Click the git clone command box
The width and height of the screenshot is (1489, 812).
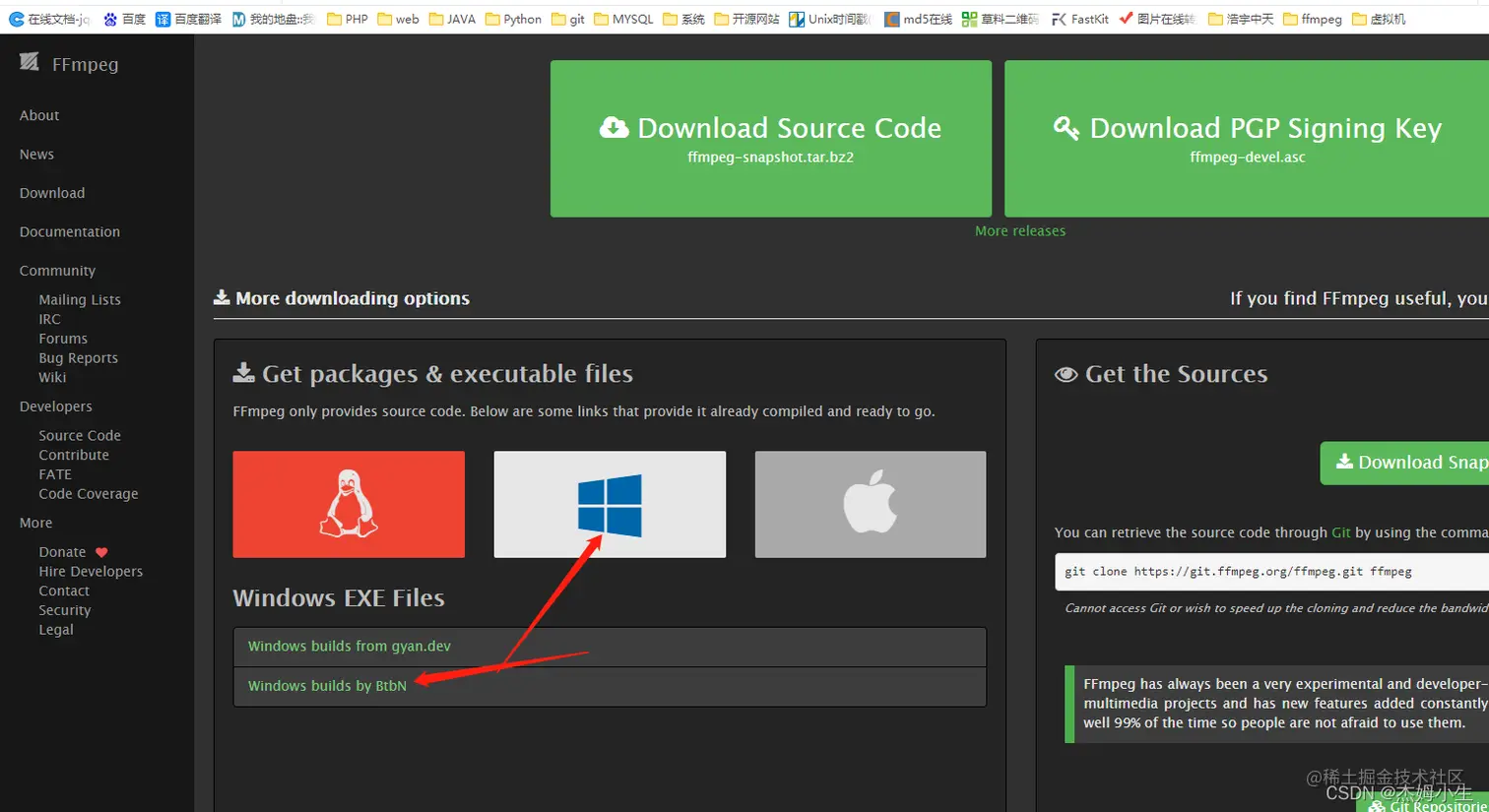(1271, 571)
